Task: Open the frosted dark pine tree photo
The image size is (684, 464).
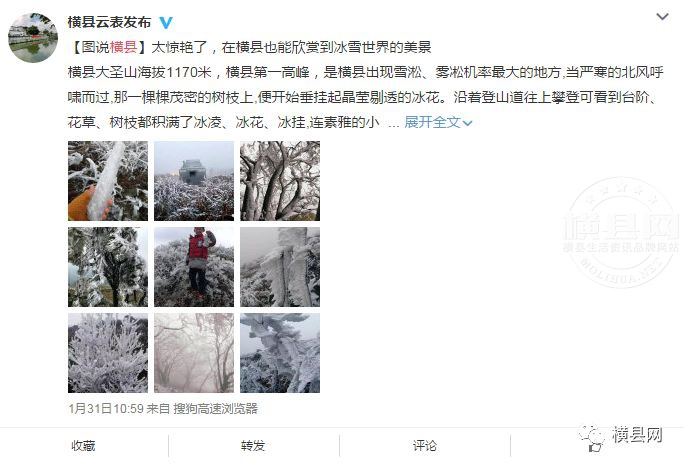Action: [108, 267]
